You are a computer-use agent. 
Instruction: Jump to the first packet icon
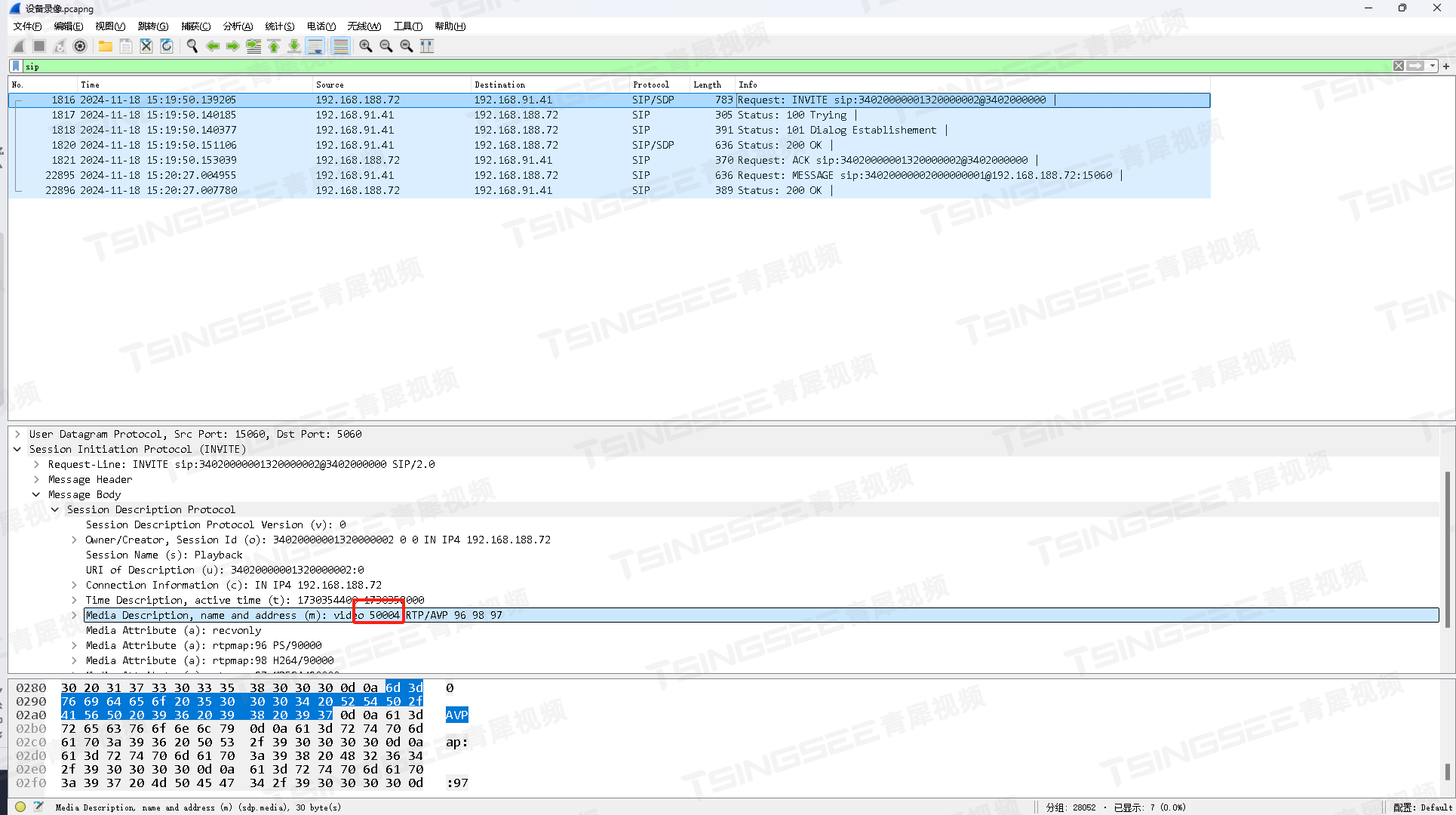274,46
